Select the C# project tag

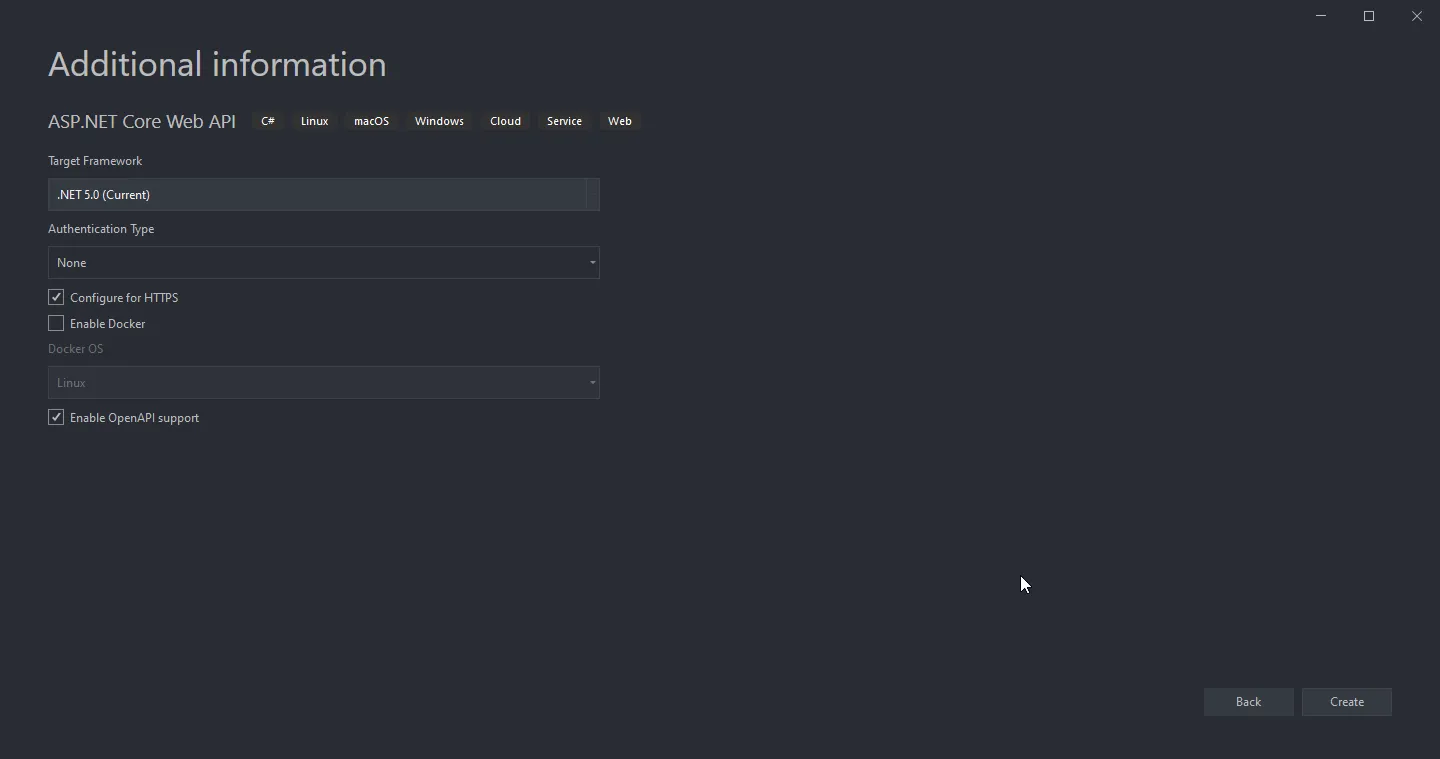(267, 121)
